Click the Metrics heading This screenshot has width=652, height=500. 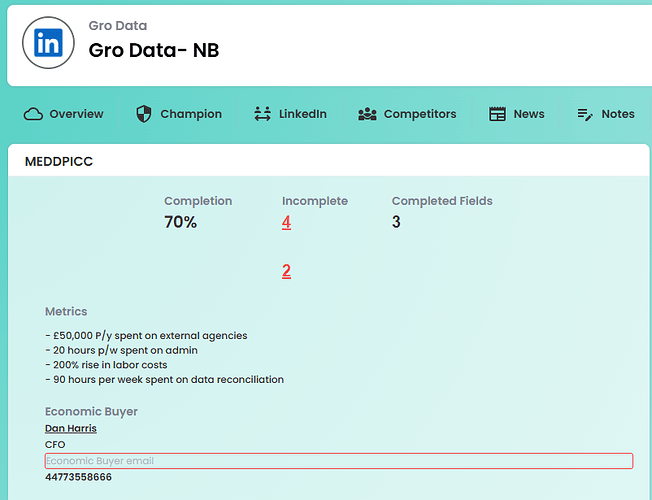pos(66,312)
